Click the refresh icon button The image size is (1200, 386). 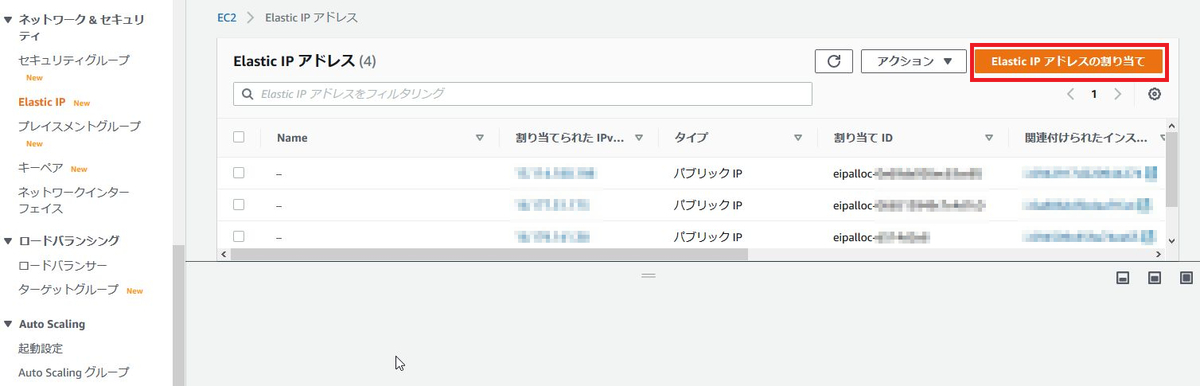pos(833,61)
